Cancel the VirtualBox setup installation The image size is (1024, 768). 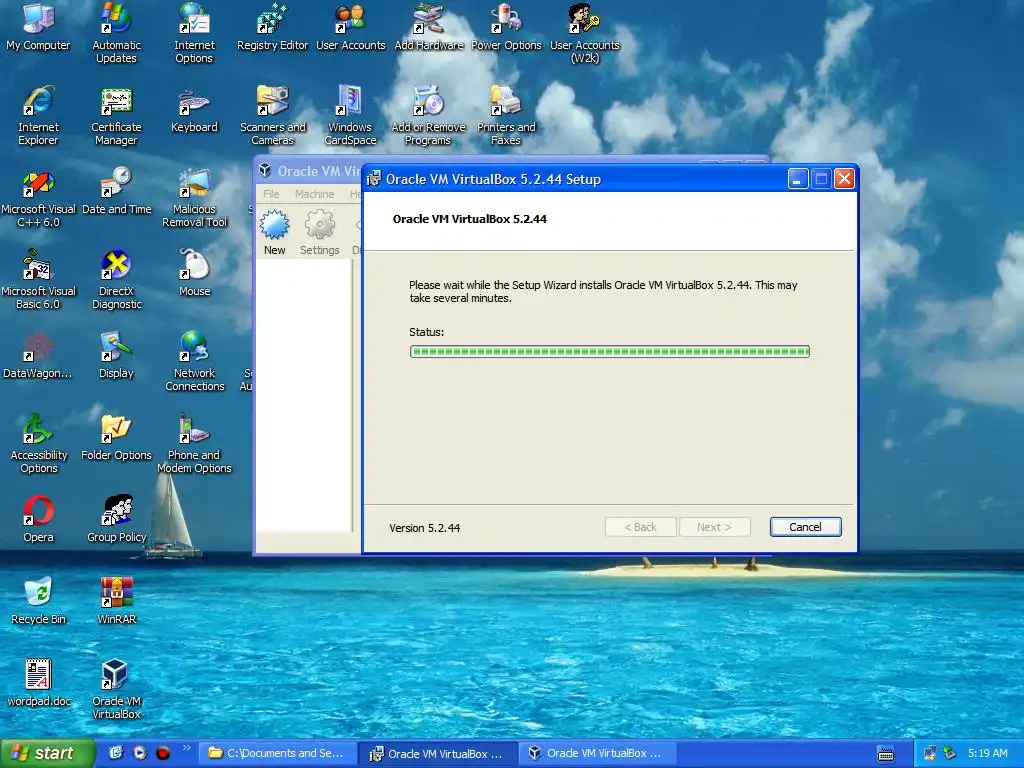click(x=805, y=527)
